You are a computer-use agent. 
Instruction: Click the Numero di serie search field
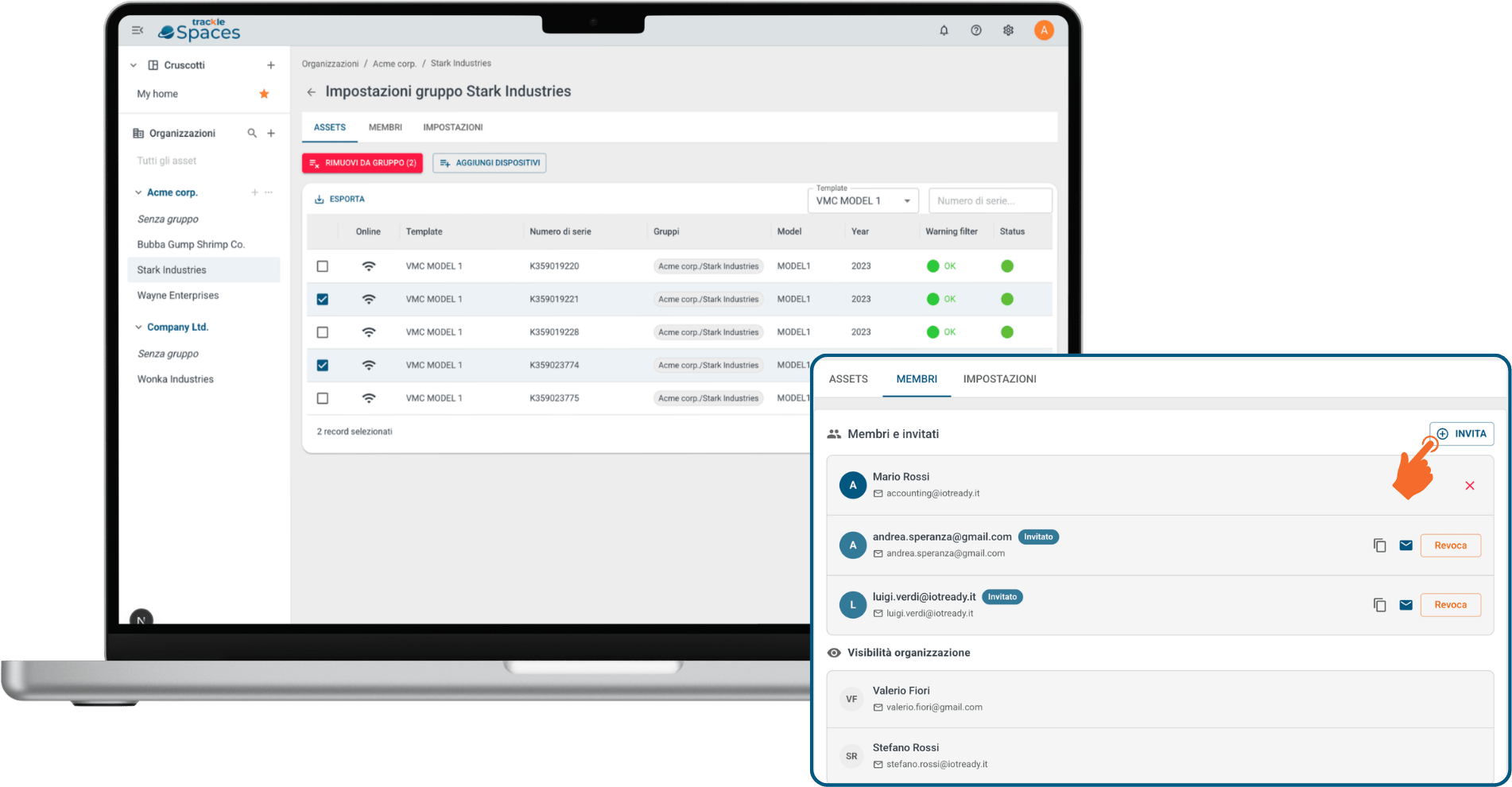coord(990,201)
